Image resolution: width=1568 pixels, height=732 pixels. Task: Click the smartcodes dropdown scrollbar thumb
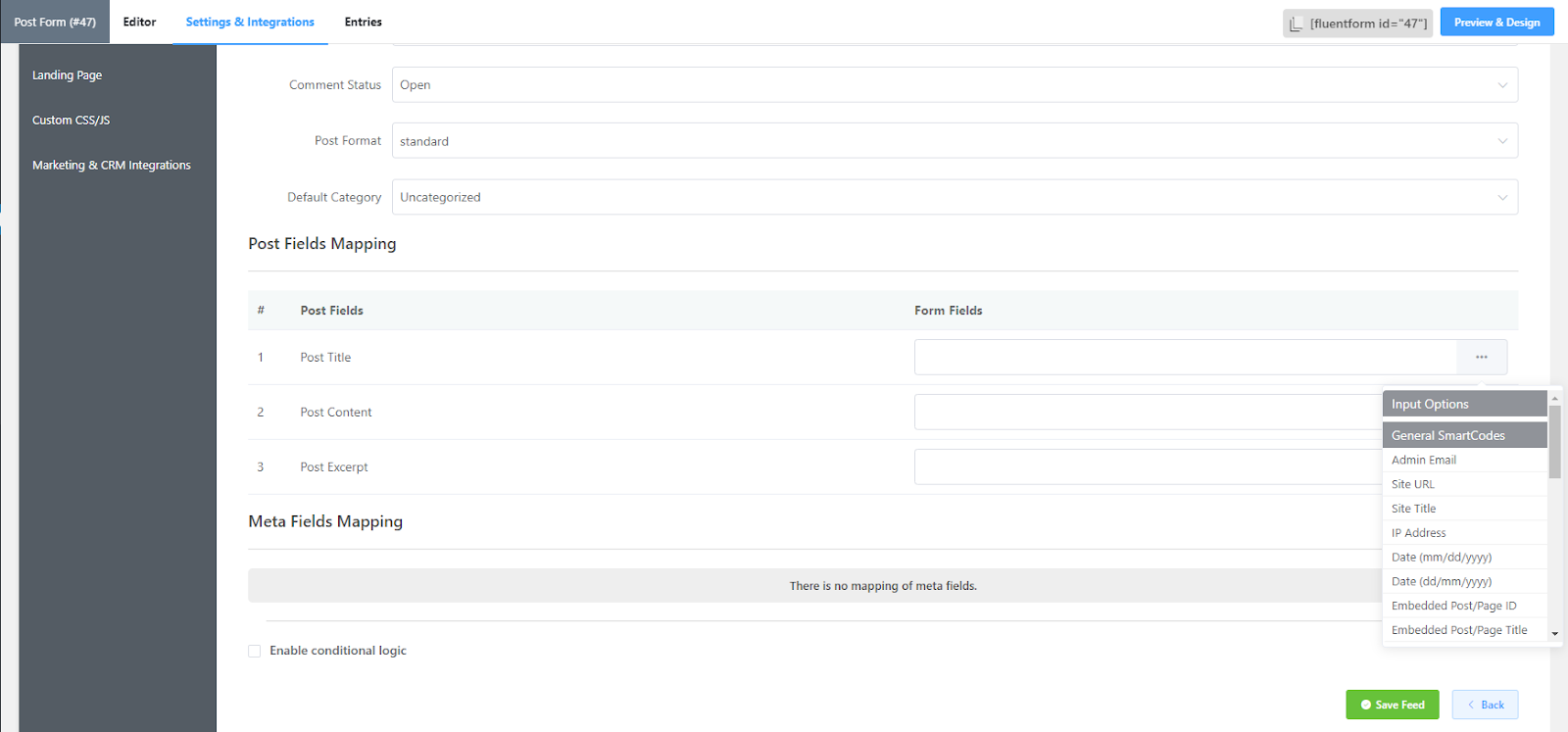point(1555,442)
